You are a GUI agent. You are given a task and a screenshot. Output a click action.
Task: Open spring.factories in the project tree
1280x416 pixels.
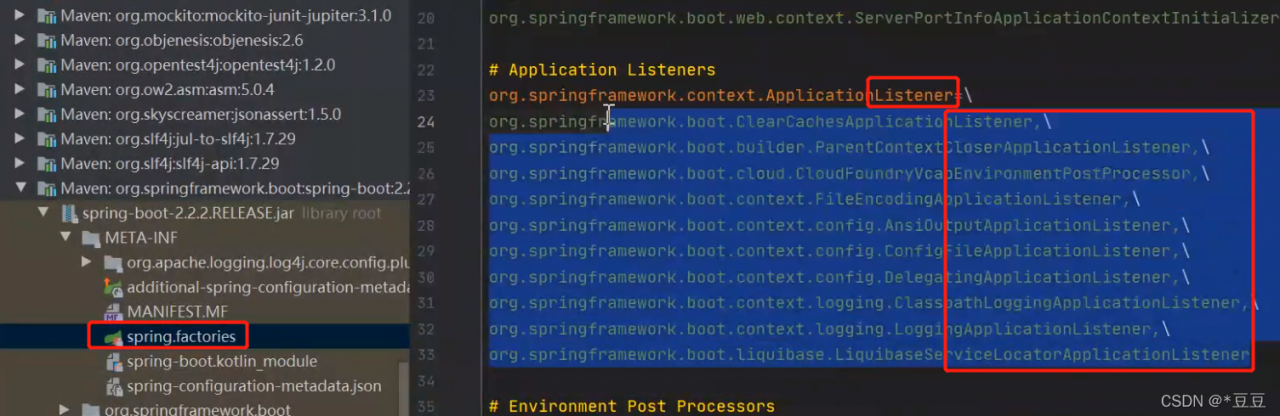(x=183, y=337)
